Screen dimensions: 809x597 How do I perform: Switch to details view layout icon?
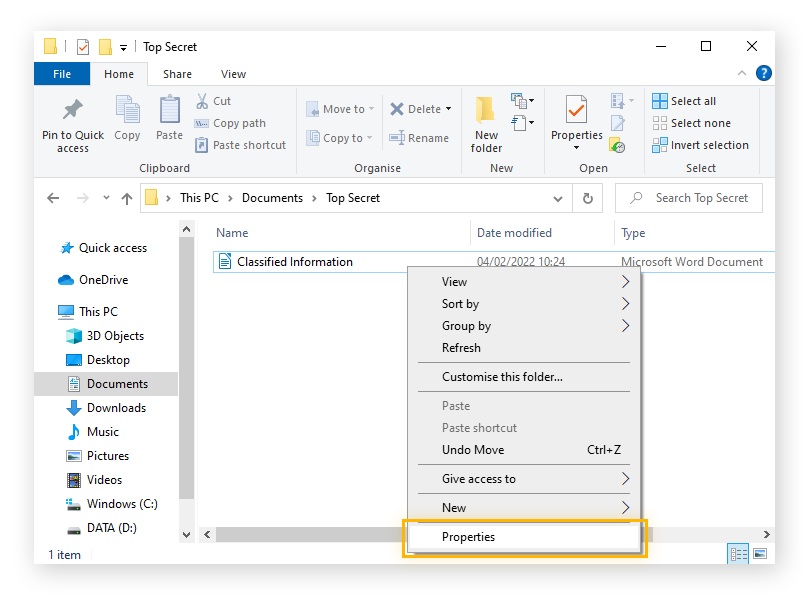pyautogui.click(x=738, y=554)
